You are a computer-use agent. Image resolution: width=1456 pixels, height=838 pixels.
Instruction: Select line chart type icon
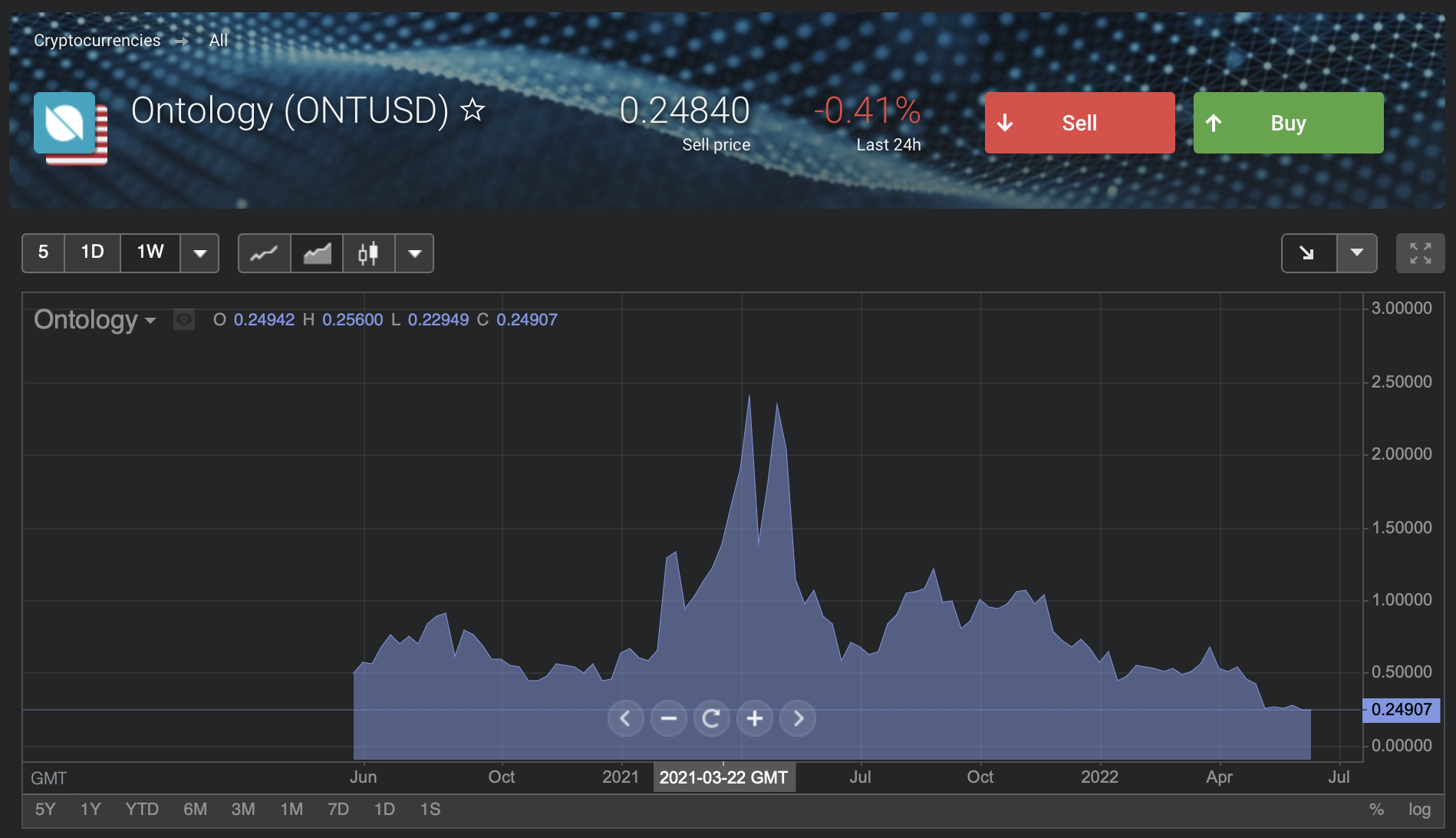click(264, 253)
